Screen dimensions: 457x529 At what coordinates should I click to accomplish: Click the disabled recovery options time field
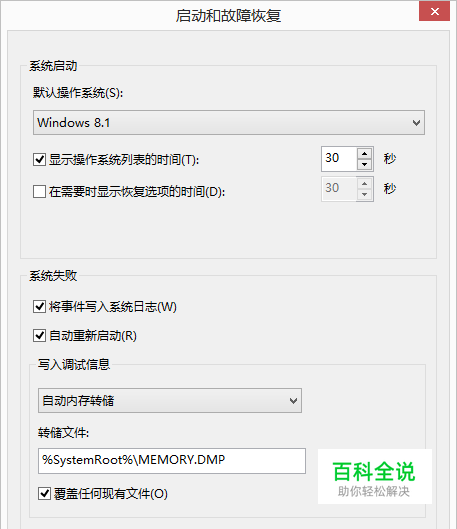339,189
